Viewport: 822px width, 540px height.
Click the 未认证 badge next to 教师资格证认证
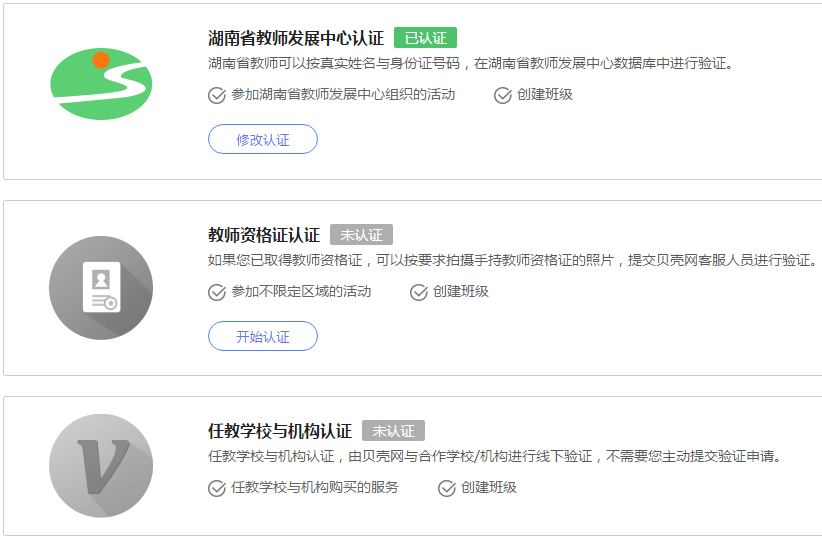point(361,235)
